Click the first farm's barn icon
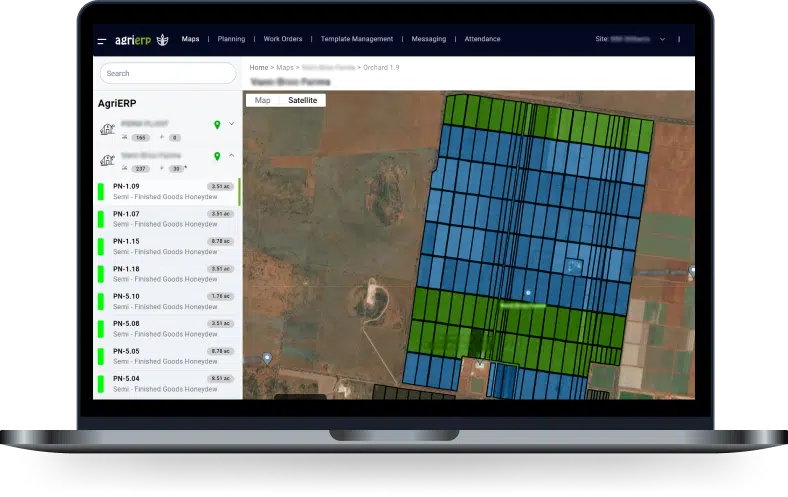The image size is (788, 497). [x=106, y=129]
